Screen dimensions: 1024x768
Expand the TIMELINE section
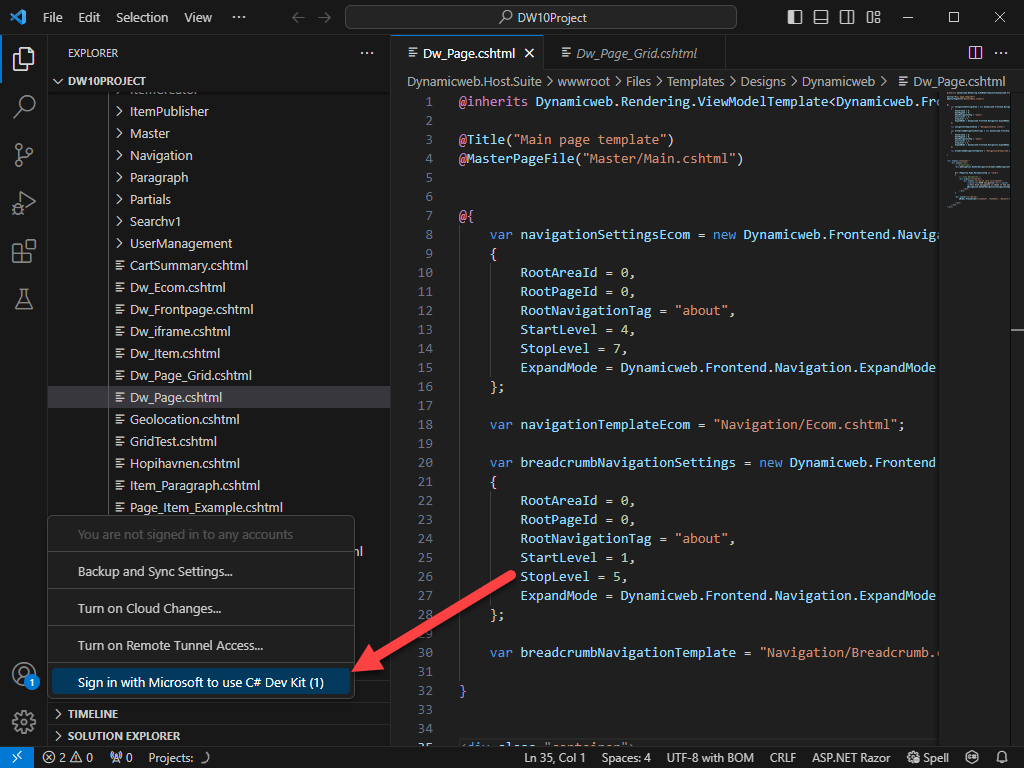pos(219,714)
